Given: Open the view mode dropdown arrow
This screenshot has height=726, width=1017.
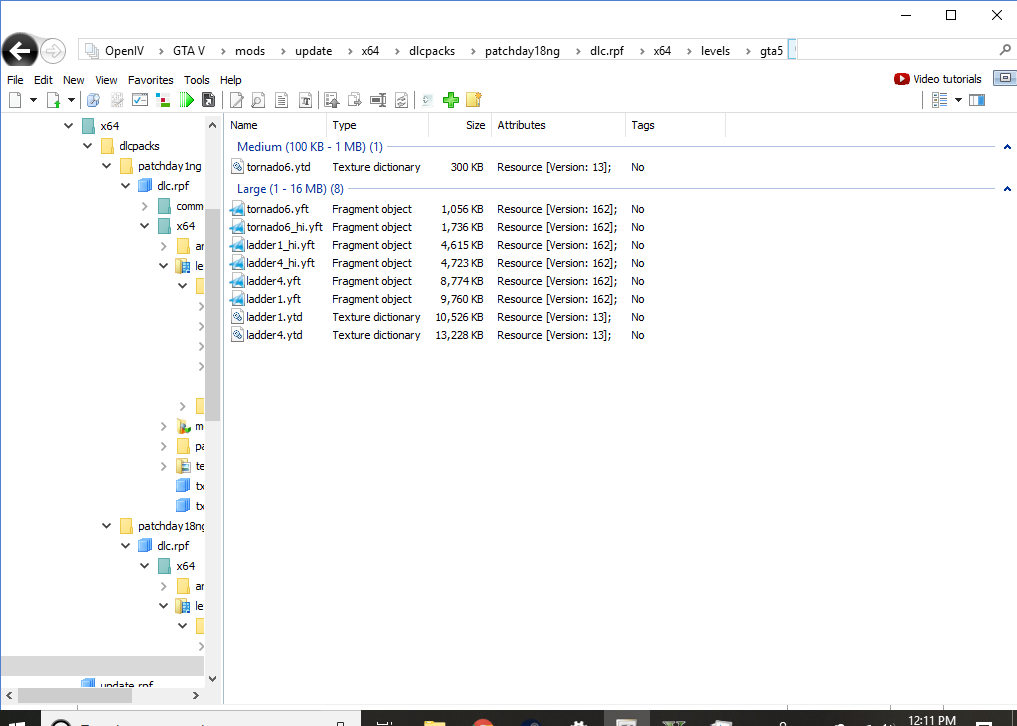Looking at the screenshot, I should point(958,100).
